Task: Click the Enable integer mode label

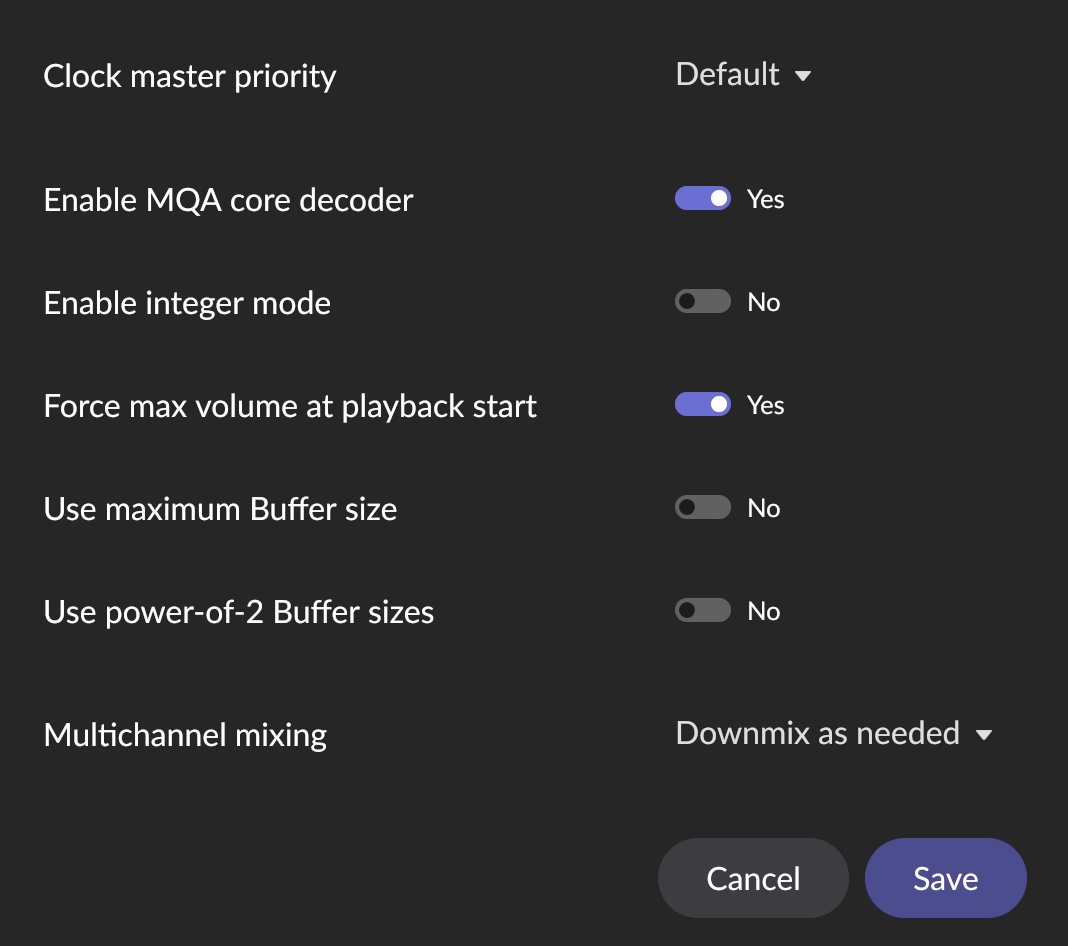Action: pyautogui.click(x=187, y=303)
